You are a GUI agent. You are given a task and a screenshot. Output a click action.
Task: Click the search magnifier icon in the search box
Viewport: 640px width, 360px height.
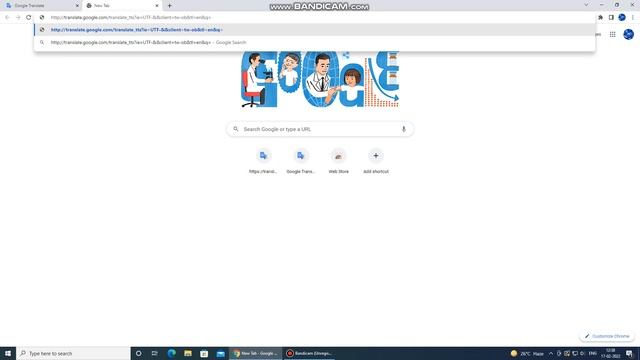(236, 129)
